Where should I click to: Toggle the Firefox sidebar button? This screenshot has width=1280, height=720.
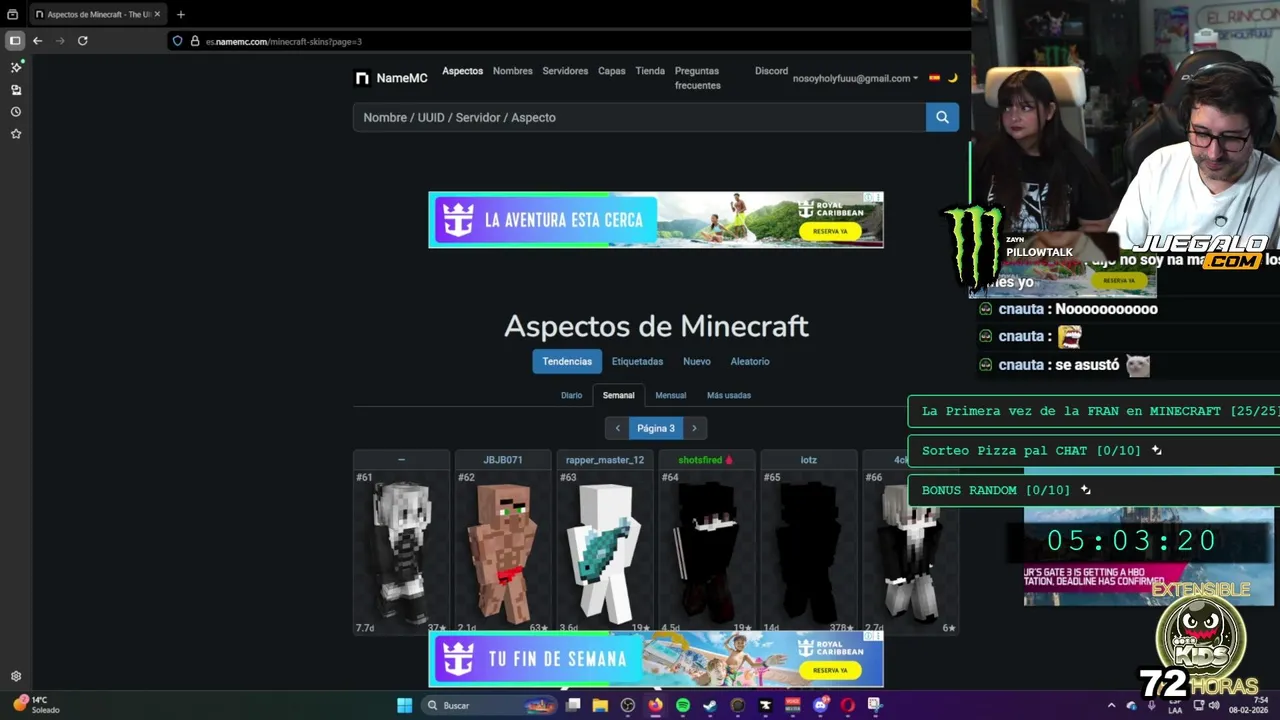tap(14, 41)
